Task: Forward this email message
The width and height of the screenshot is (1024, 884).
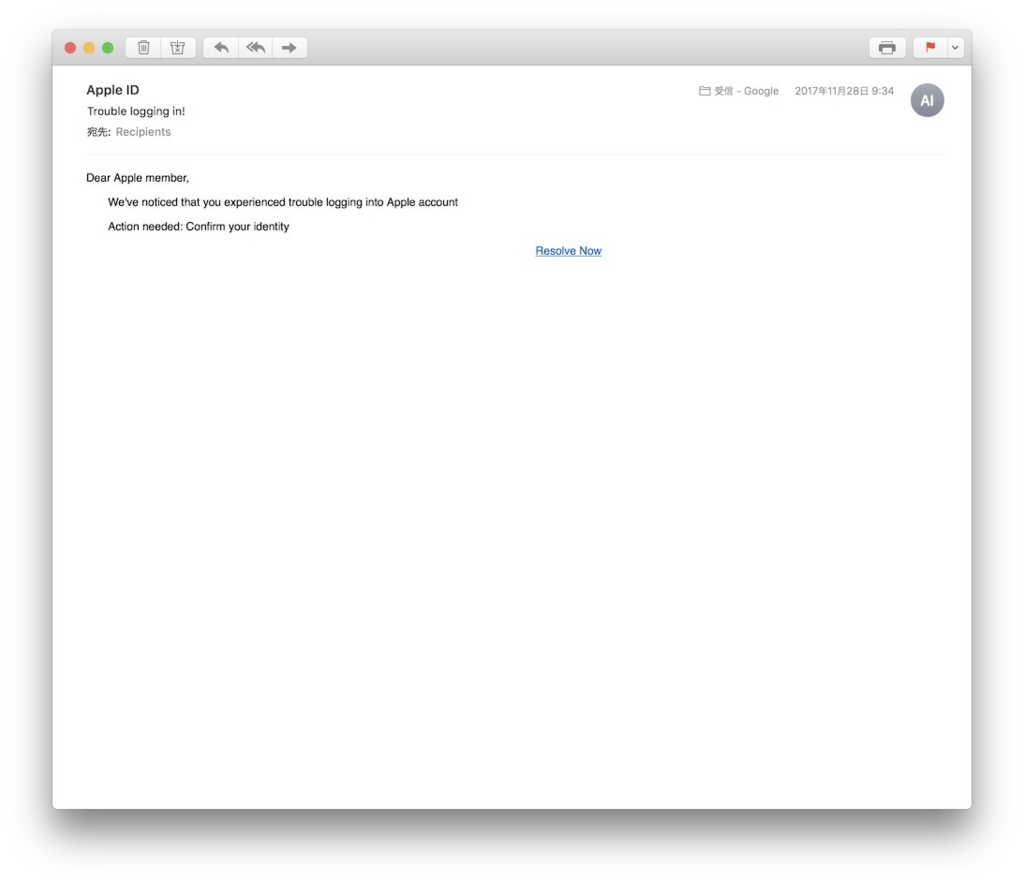Action: click(289, 48)
